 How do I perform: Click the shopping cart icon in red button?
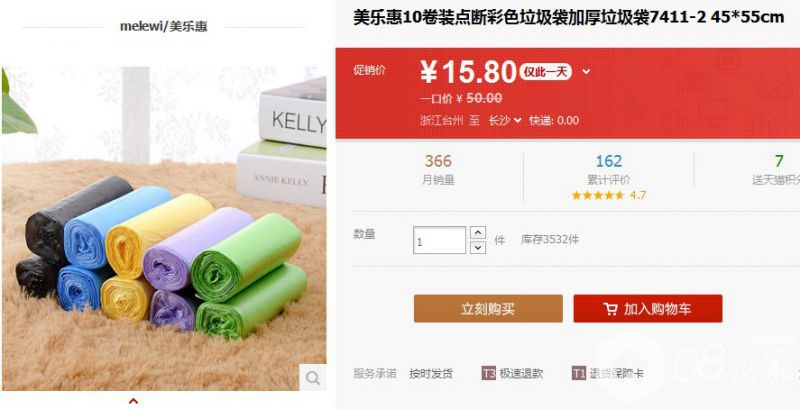point(610,309)
